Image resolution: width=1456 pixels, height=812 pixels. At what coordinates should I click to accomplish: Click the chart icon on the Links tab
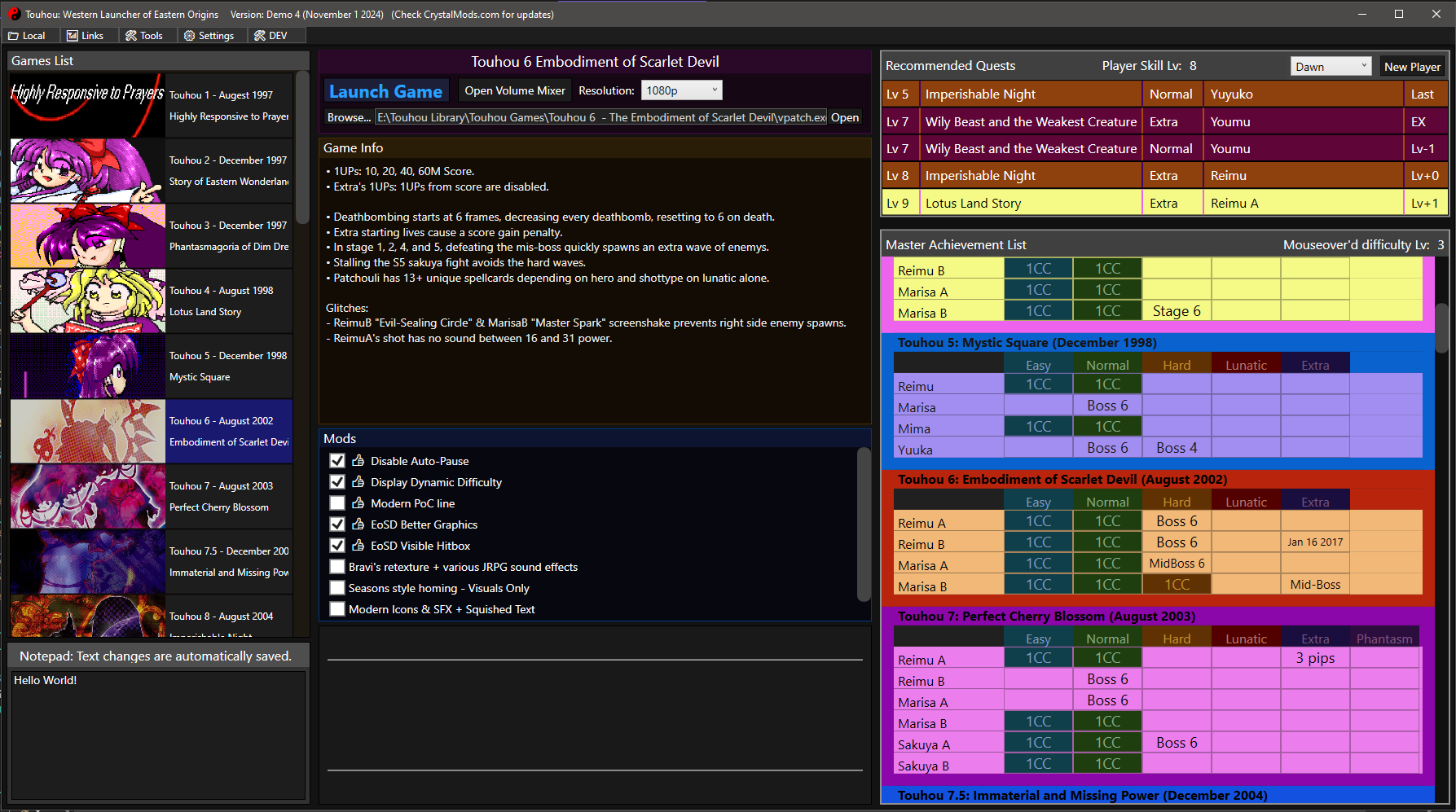(73, 36)
